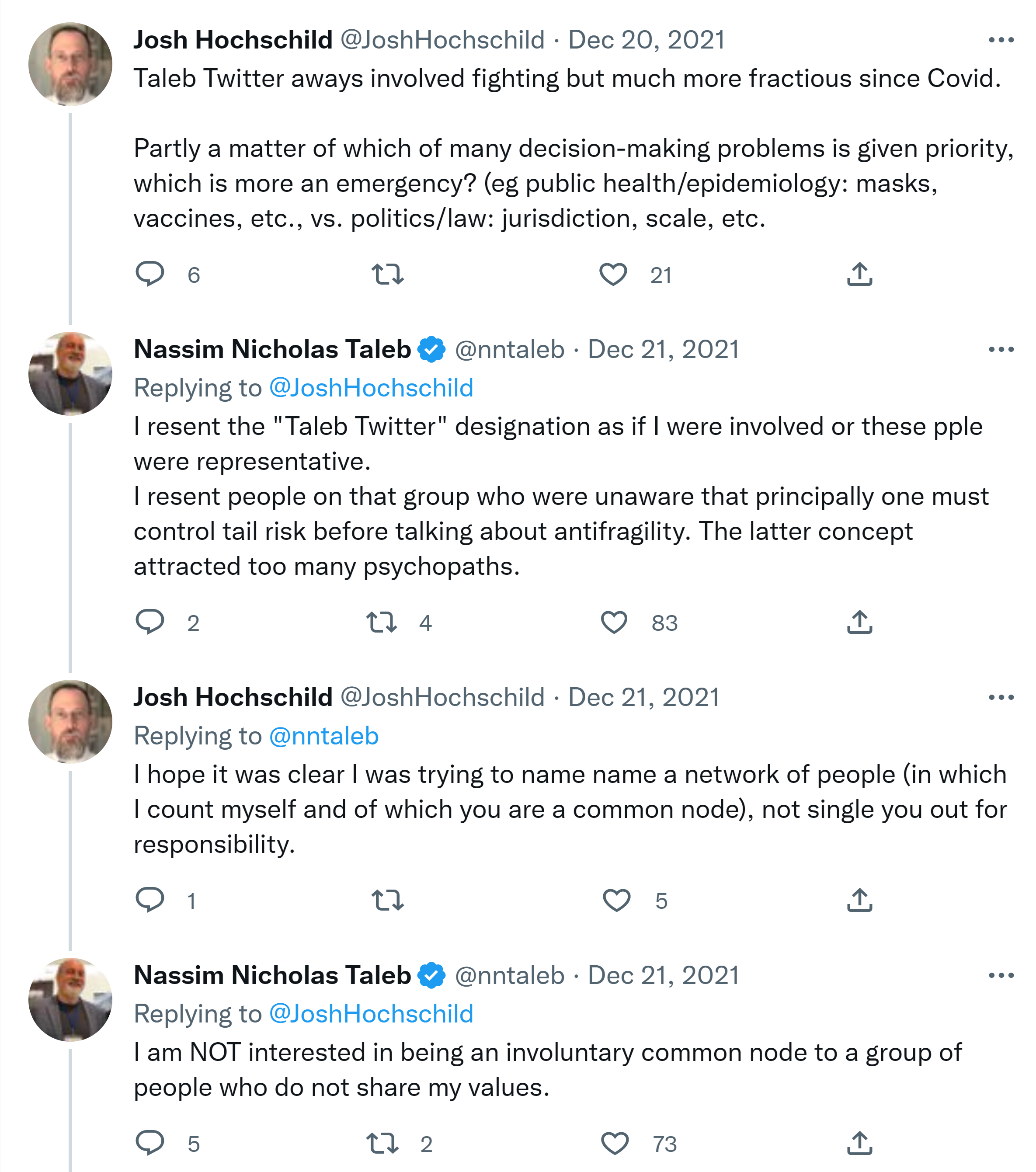The image size is (1036, 1172).
Task: Share Taleb's tweet about antifragility
Action: [859, 622]
